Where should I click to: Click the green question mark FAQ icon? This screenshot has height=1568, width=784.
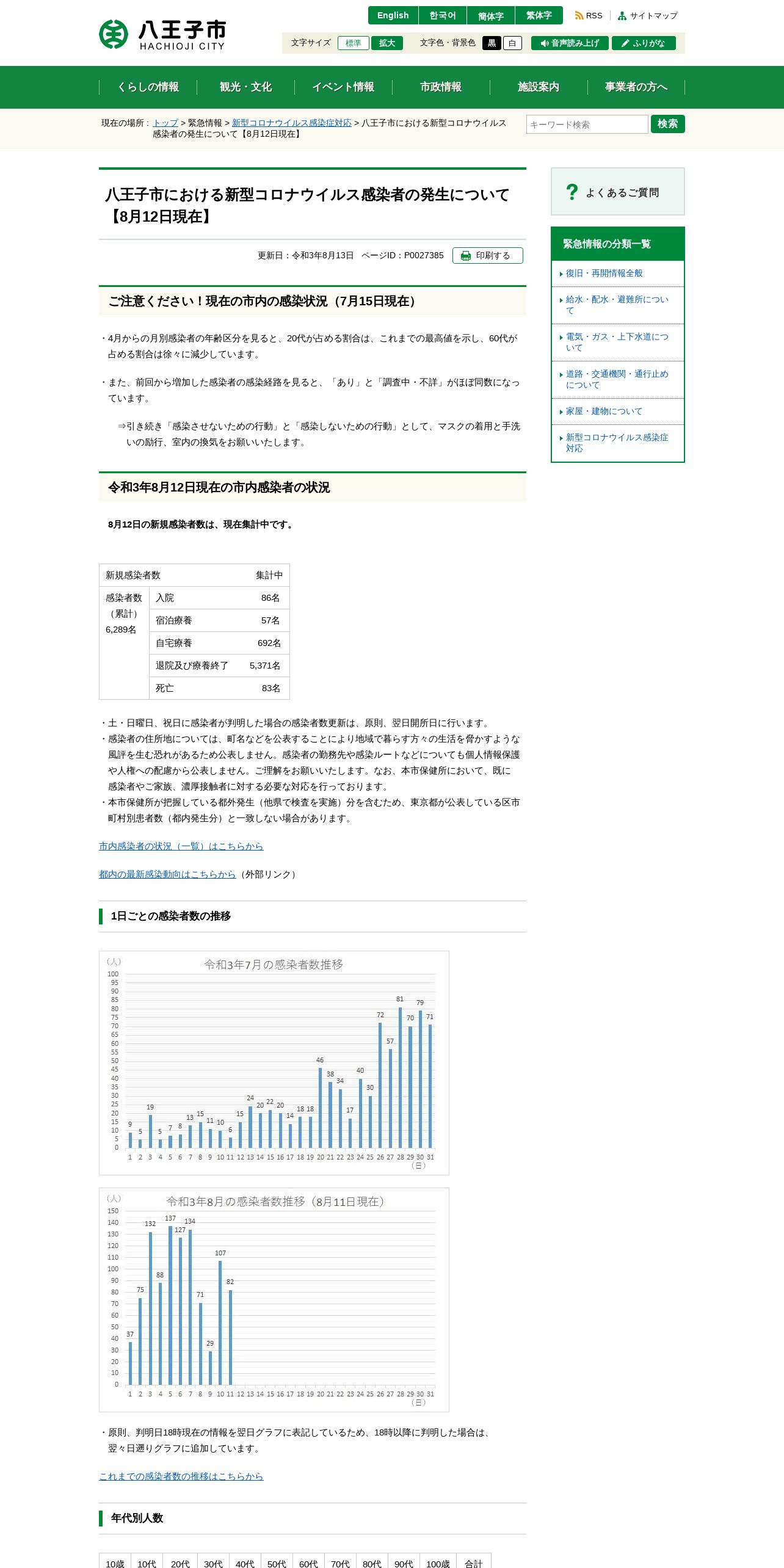point(572,192)
